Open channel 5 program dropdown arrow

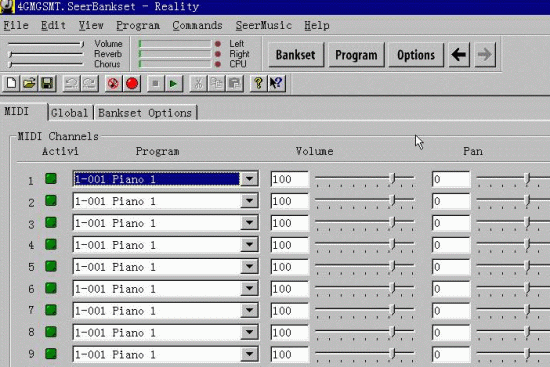tap(249, 267)
